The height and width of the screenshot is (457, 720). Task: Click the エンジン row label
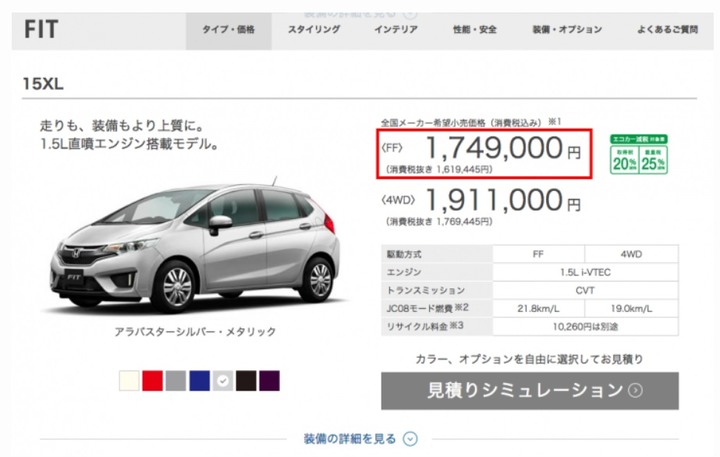coord(404,272)
